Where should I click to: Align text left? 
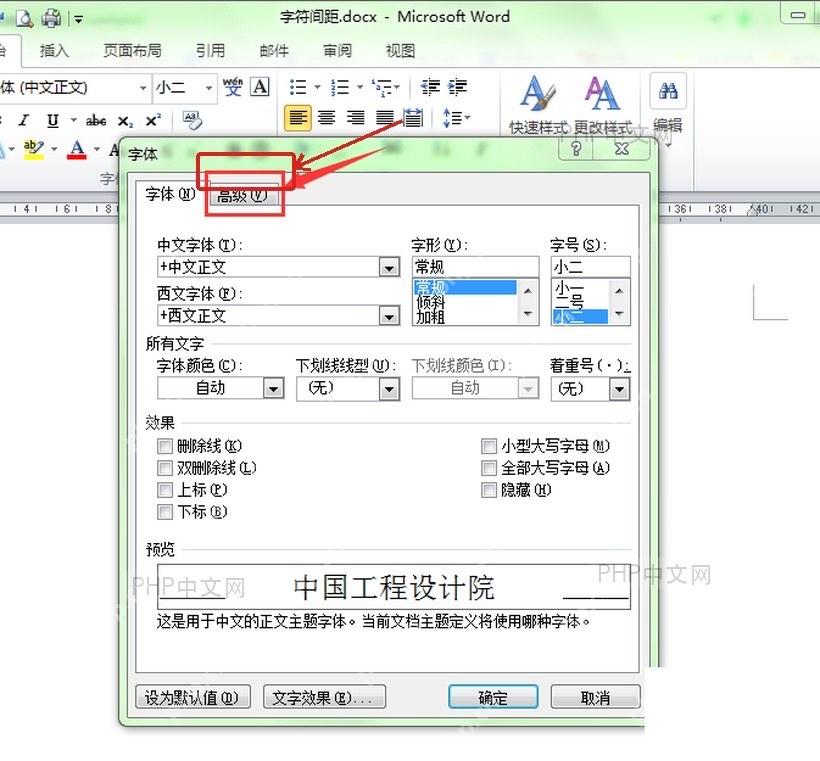pos(298,118)
